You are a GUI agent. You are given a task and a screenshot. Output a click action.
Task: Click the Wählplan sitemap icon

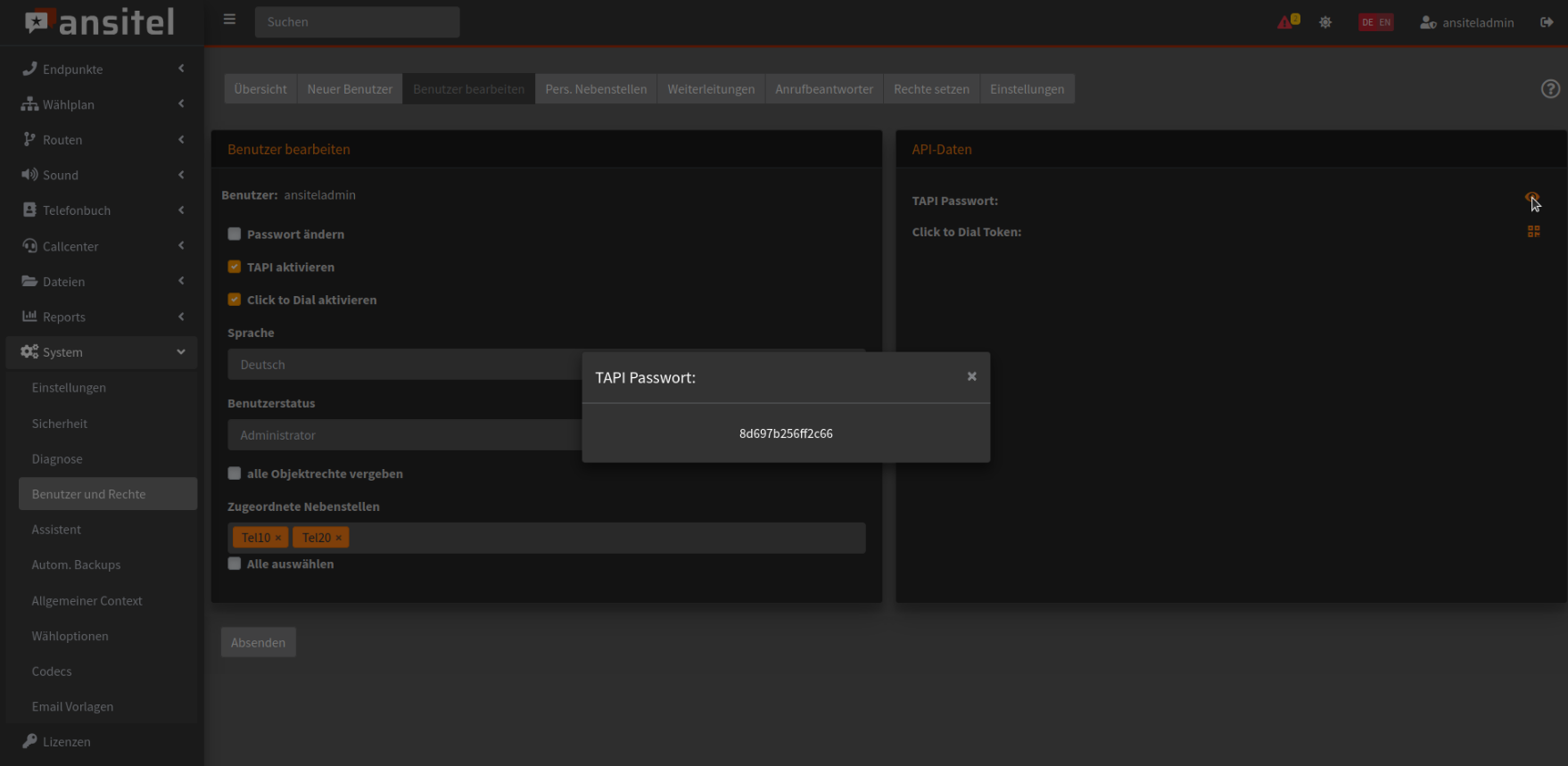(29, 103)
